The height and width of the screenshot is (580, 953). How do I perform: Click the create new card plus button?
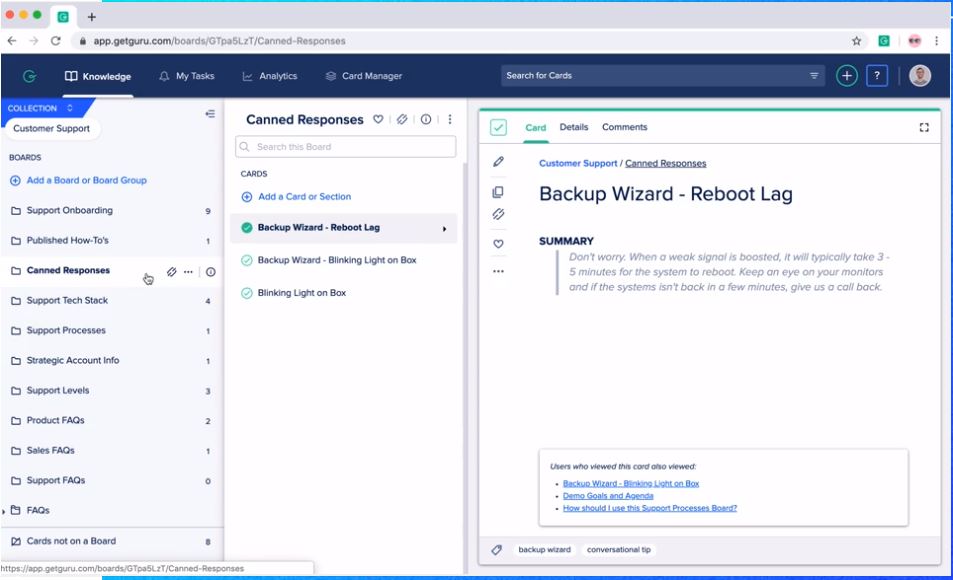847,75
